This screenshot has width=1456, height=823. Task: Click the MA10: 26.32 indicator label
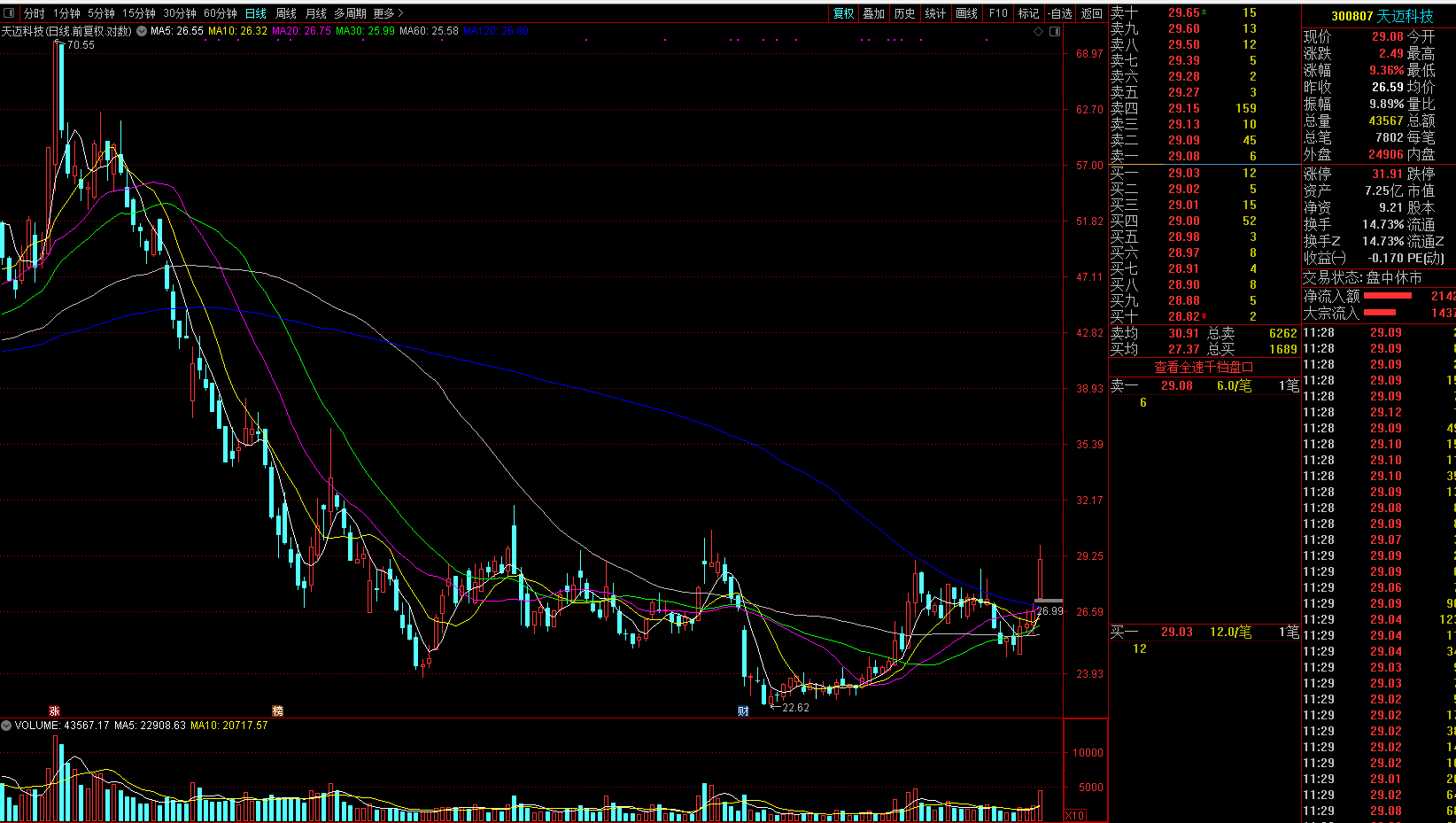tap(237, 31)
